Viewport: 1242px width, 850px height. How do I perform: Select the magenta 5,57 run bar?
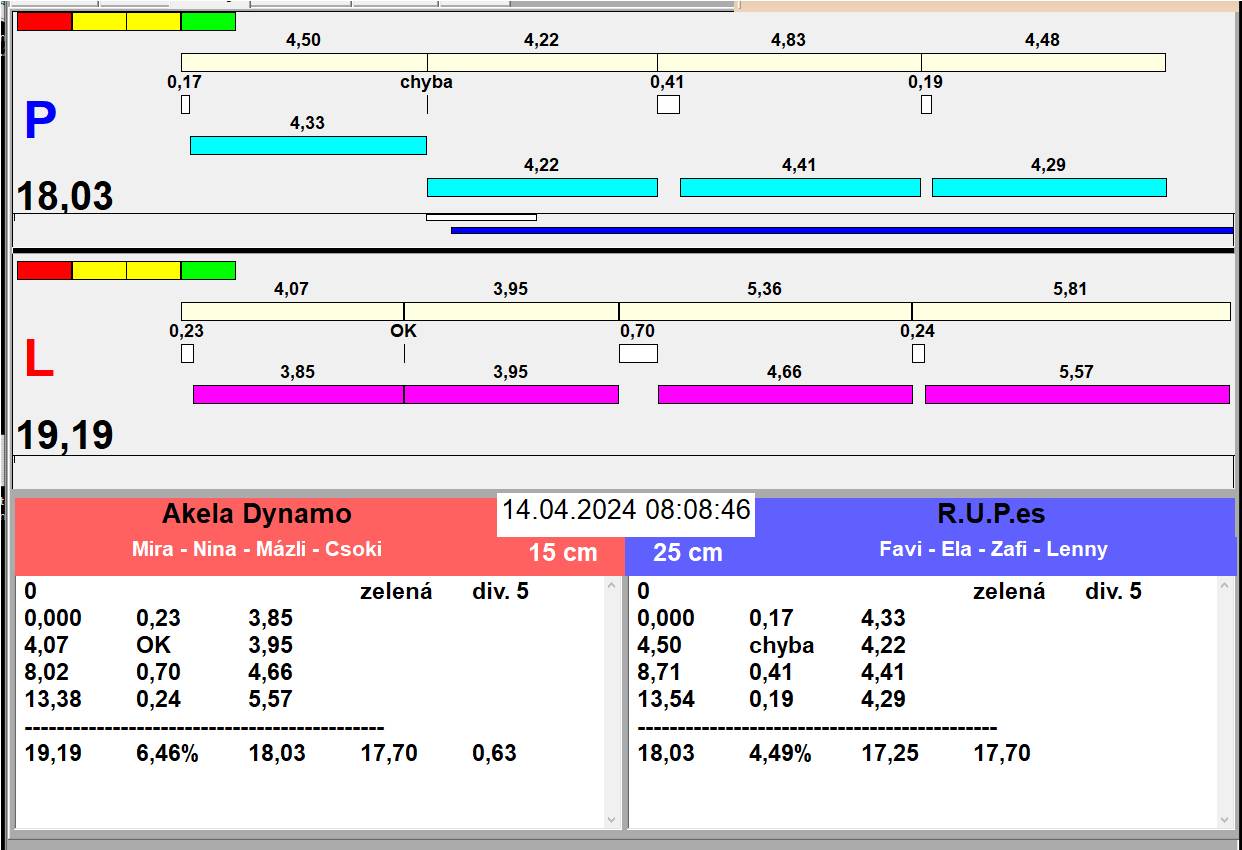tap(1076, 394)
